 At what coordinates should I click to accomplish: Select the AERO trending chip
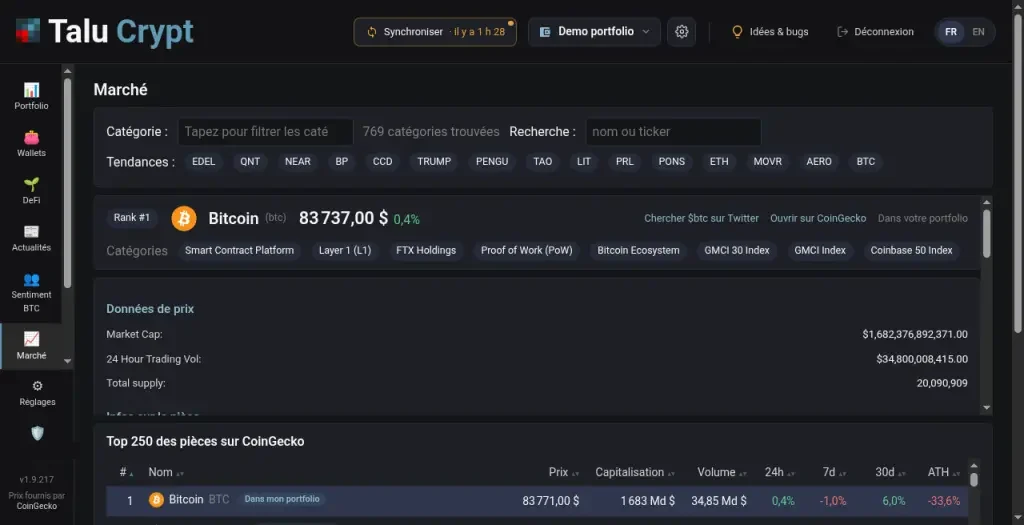point(819,161)
